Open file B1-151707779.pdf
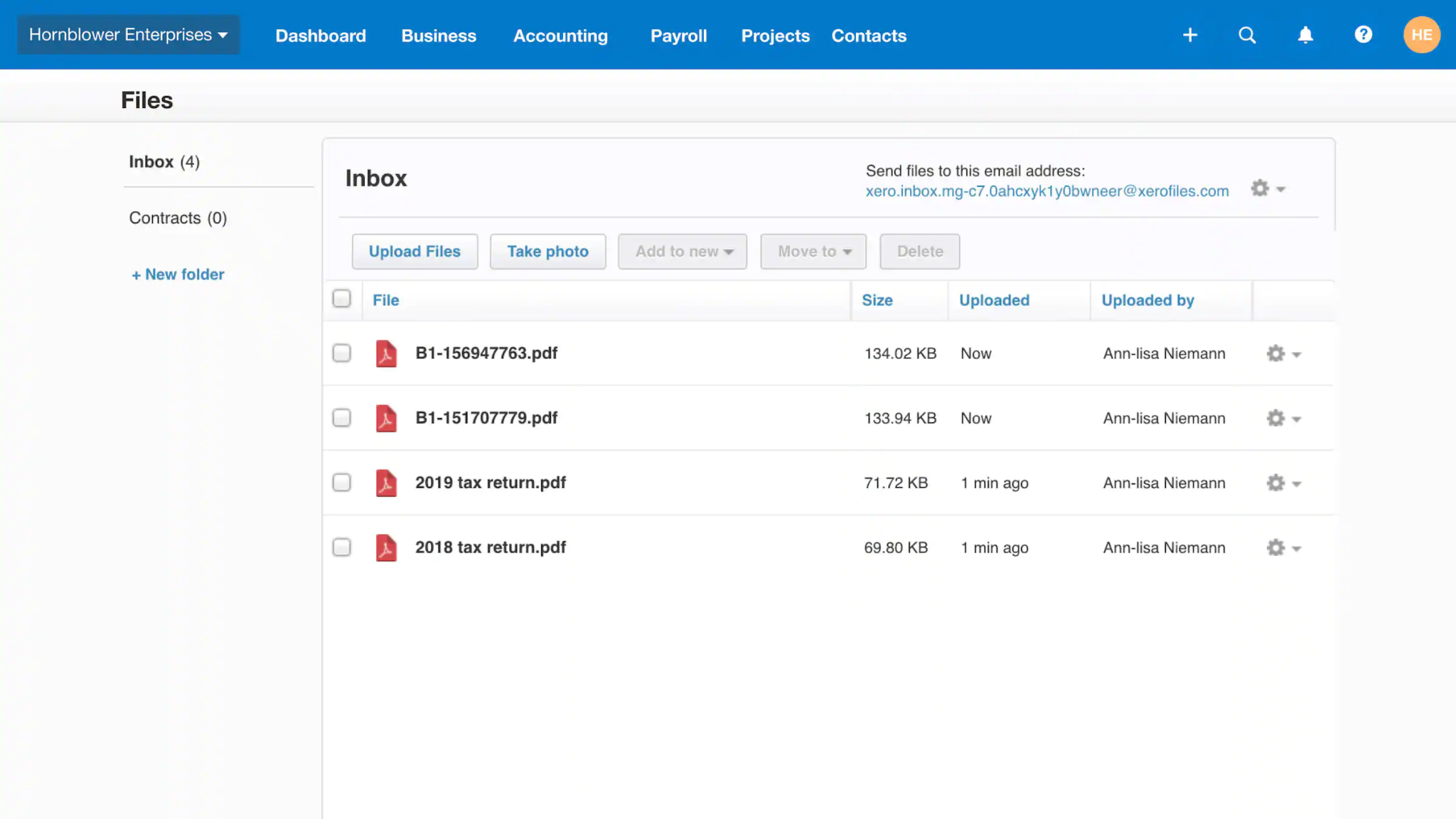This screenshot has width=1456, height=819. pos(486,418)
